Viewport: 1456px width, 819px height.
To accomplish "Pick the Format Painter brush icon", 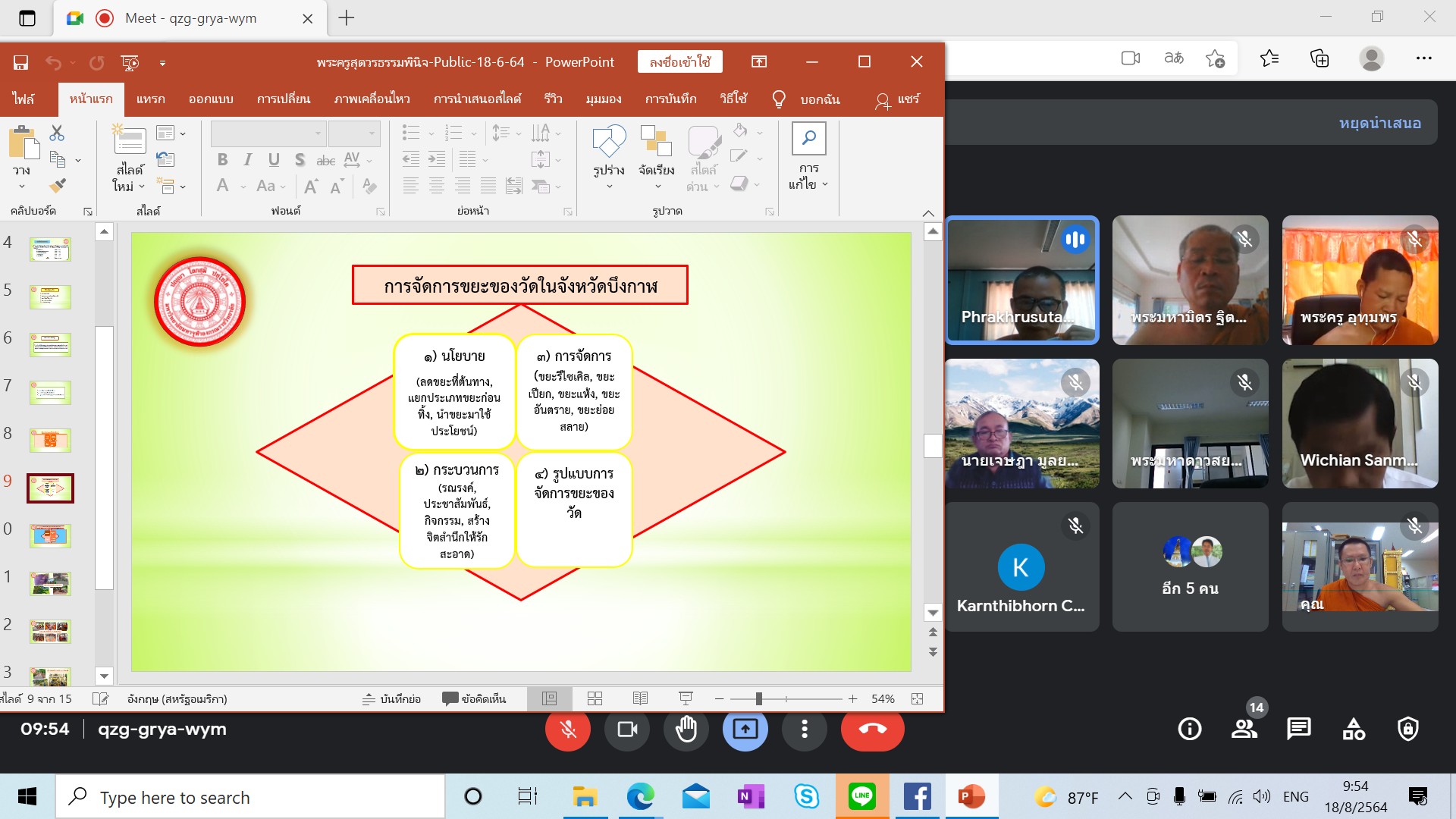I will (58, 184).
